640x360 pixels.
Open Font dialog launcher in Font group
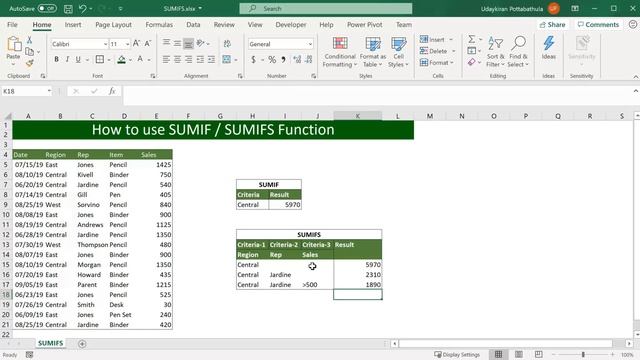click(x=153, y=76)
